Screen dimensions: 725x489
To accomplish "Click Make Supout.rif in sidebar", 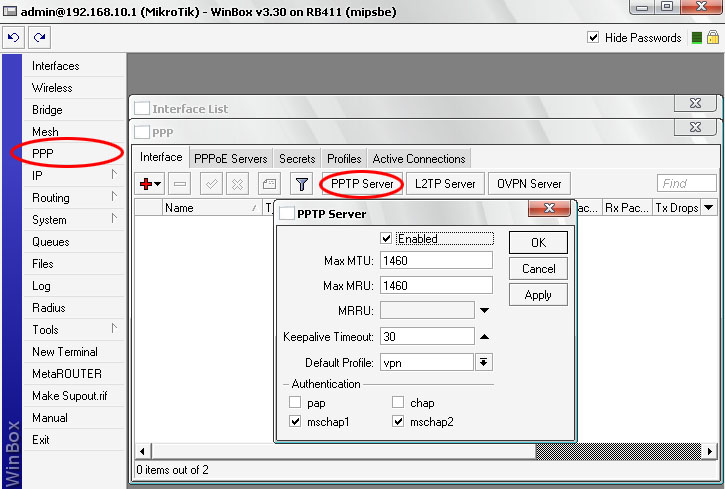I will pos(74,396).
